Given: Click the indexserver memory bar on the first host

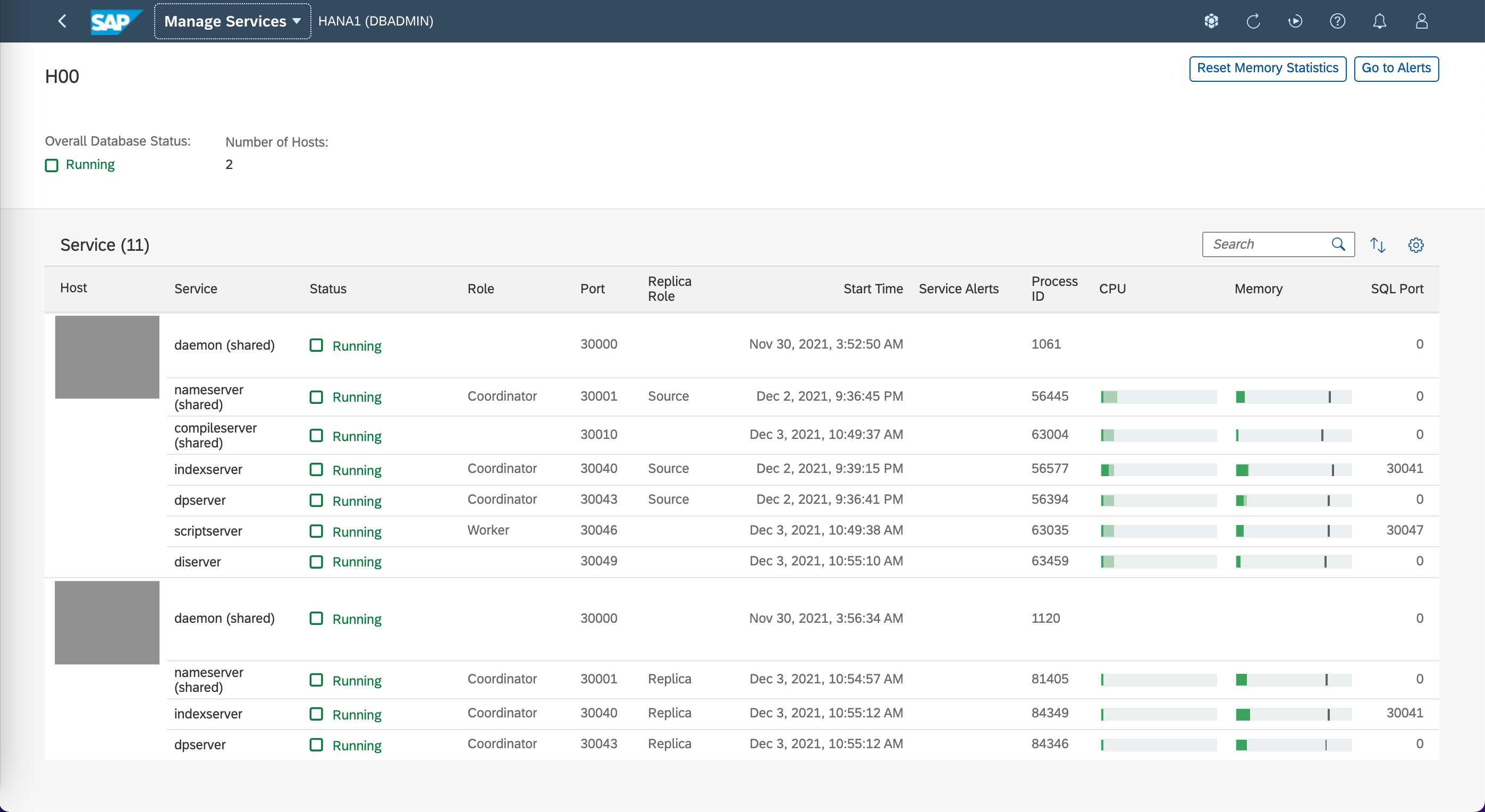Looking at the screenshot, I should pos(1293,470).
